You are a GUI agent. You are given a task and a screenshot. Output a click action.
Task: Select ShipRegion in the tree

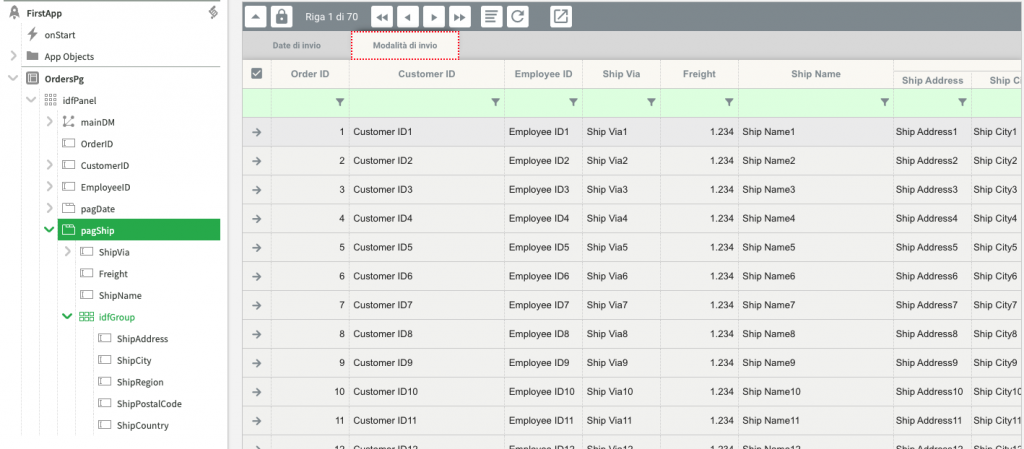[140, 382]
